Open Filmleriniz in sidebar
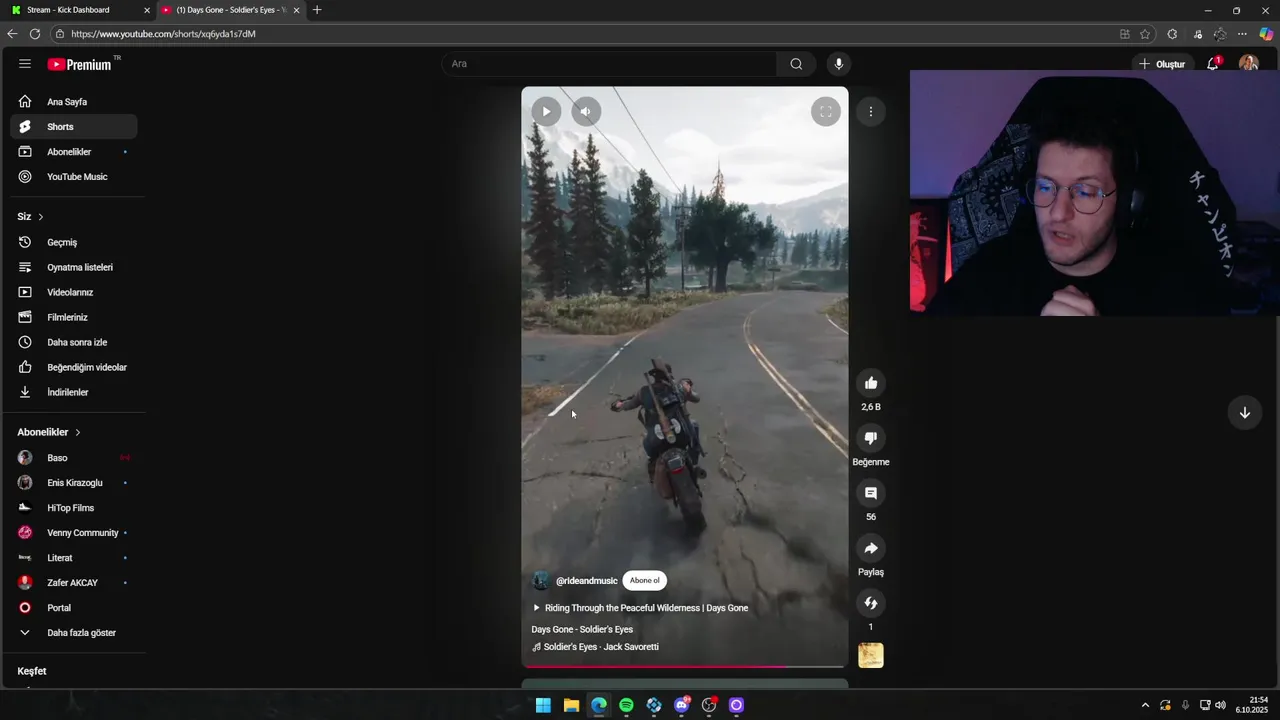 click(x=74, y=317)
